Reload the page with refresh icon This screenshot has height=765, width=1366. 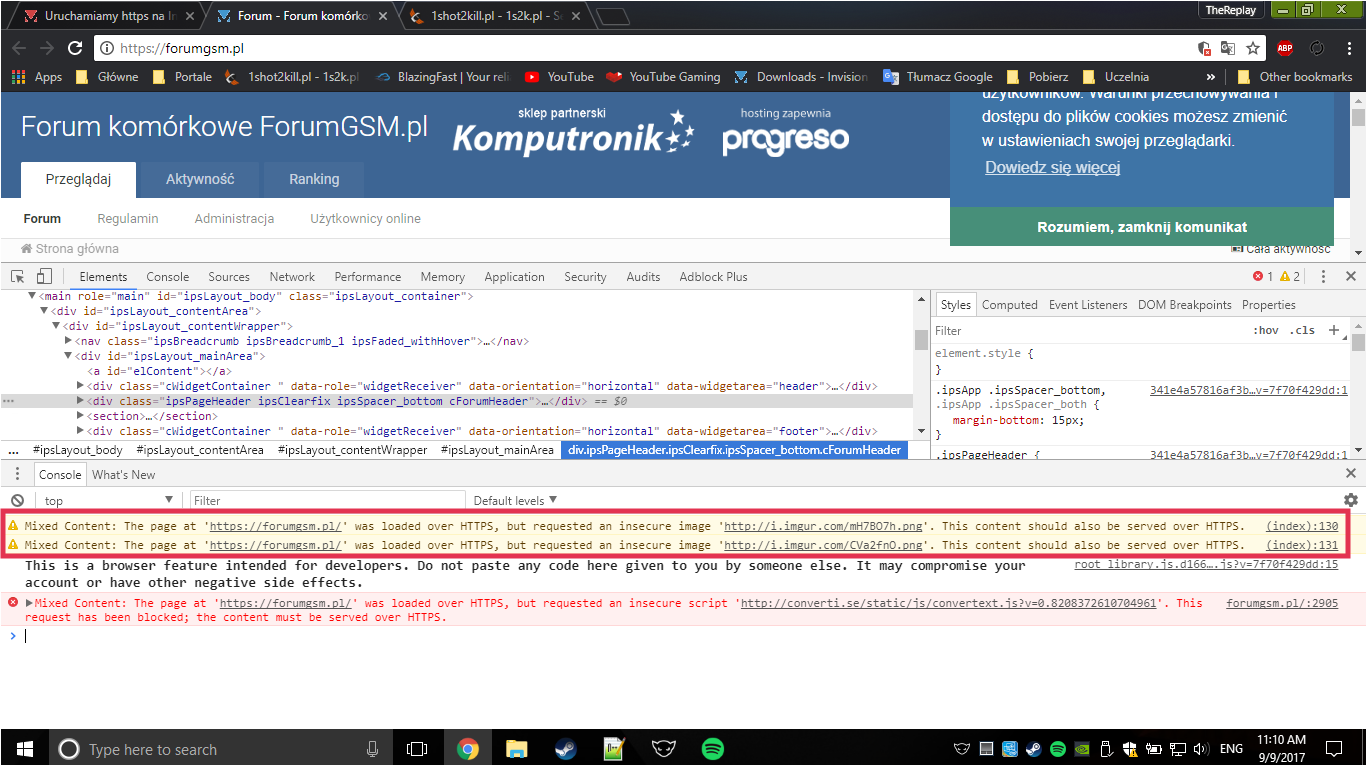[x=74, y=48]
